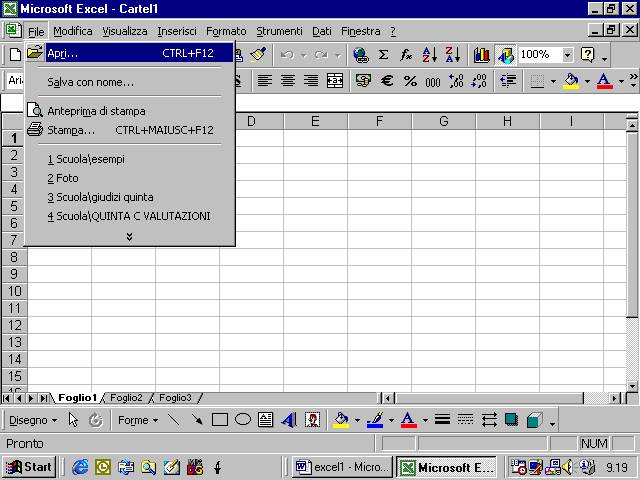This screenshot has height=480, width=640.
Task: Click the Format Painter brush icon
Action: tap(258, 55)
